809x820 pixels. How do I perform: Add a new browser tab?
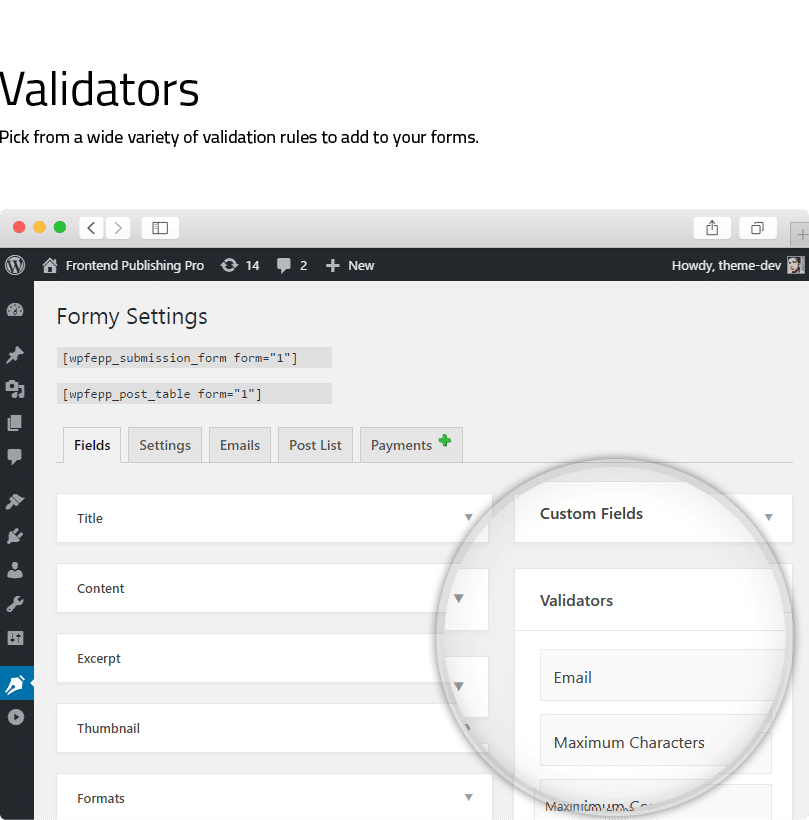pos(801,234)
